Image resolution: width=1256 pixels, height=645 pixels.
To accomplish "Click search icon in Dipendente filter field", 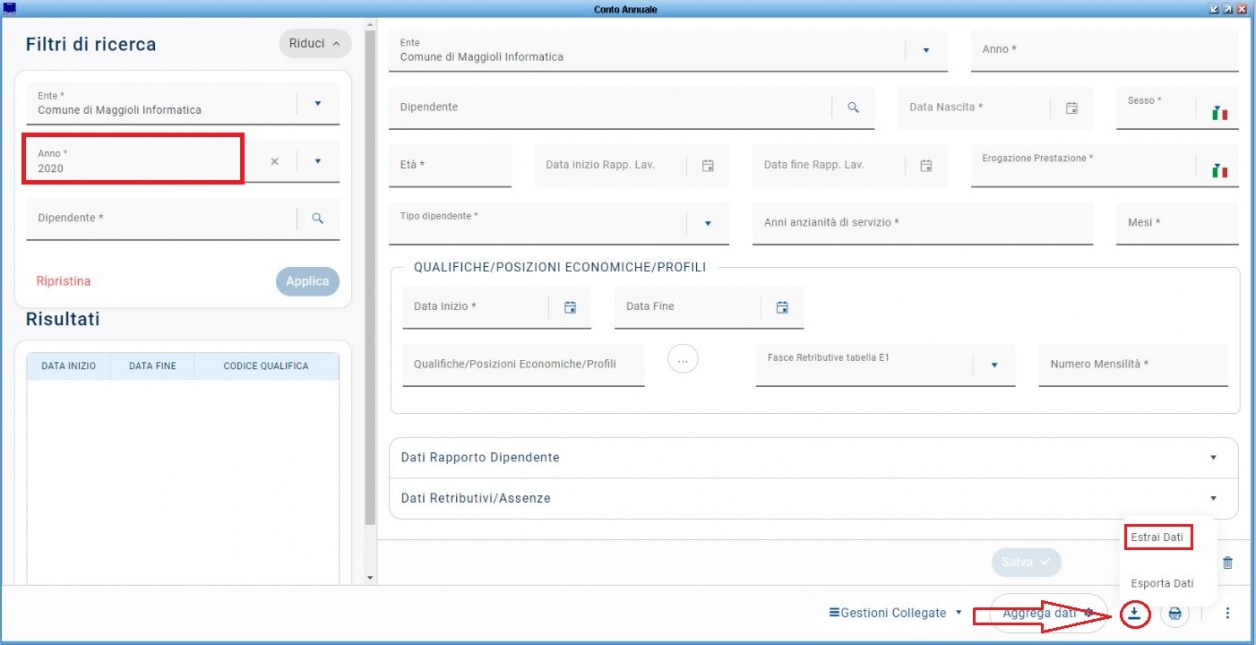I will [318, 218].
